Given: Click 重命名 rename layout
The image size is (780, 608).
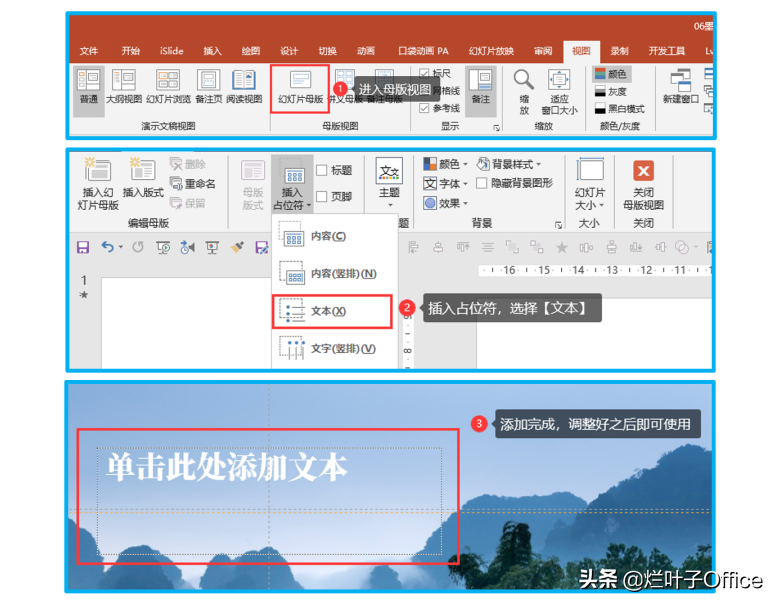Looking at the screenshot, I should pos(193,184).
